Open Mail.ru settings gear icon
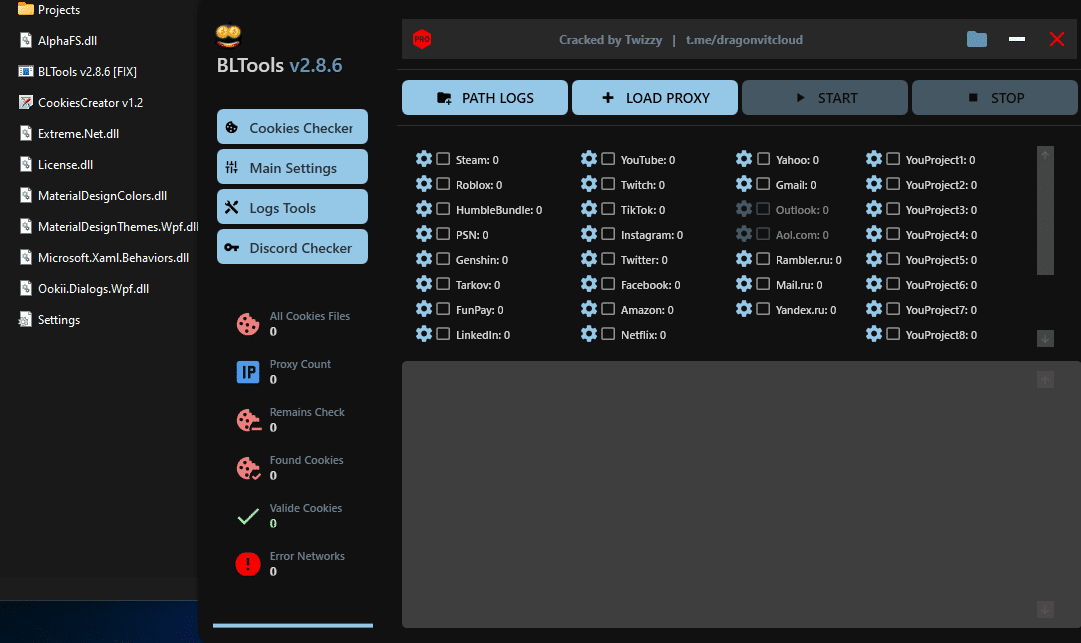The height and width of the screenshot is (643, 1081). 744,284
